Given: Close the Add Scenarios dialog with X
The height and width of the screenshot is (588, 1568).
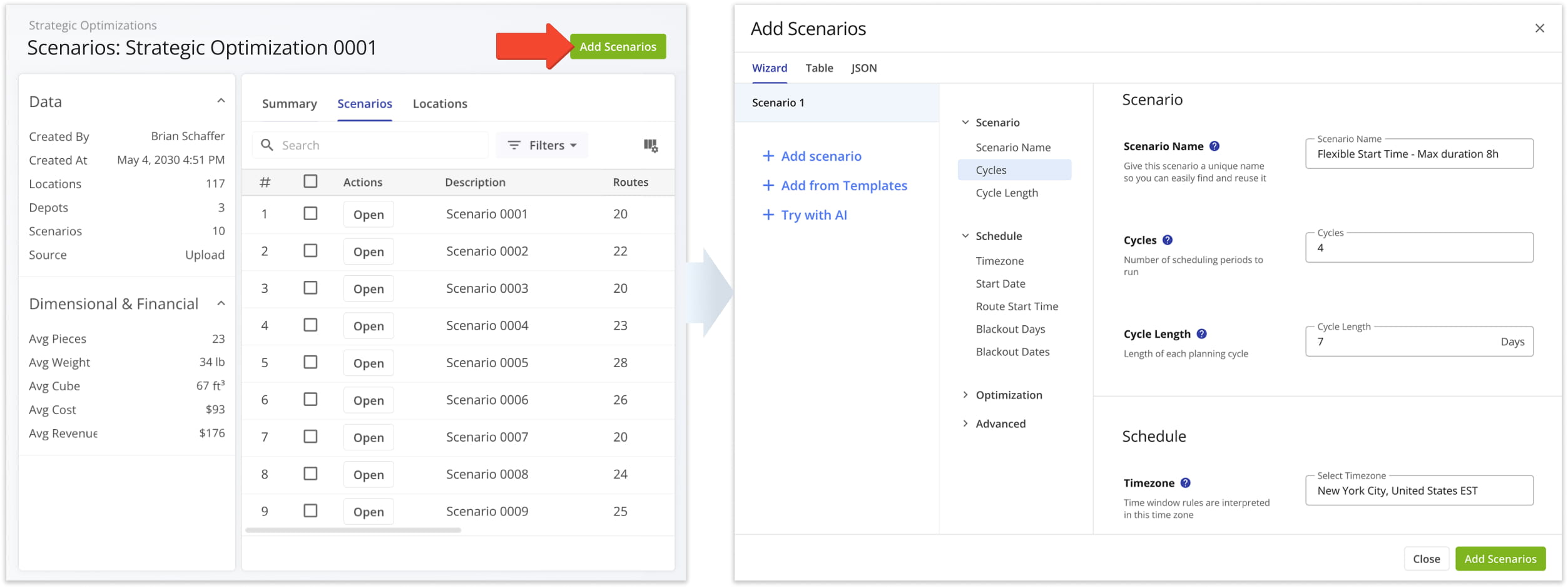Looking at the screenshot, I should [x=1539, y=28].
